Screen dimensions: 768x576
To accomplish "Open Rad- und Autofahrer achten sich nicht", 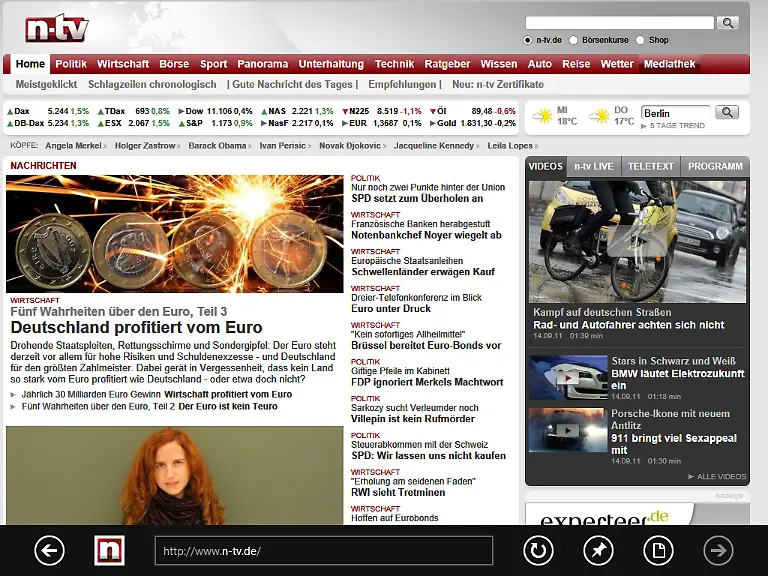I will pyautogui.click(x=628, y=325).
